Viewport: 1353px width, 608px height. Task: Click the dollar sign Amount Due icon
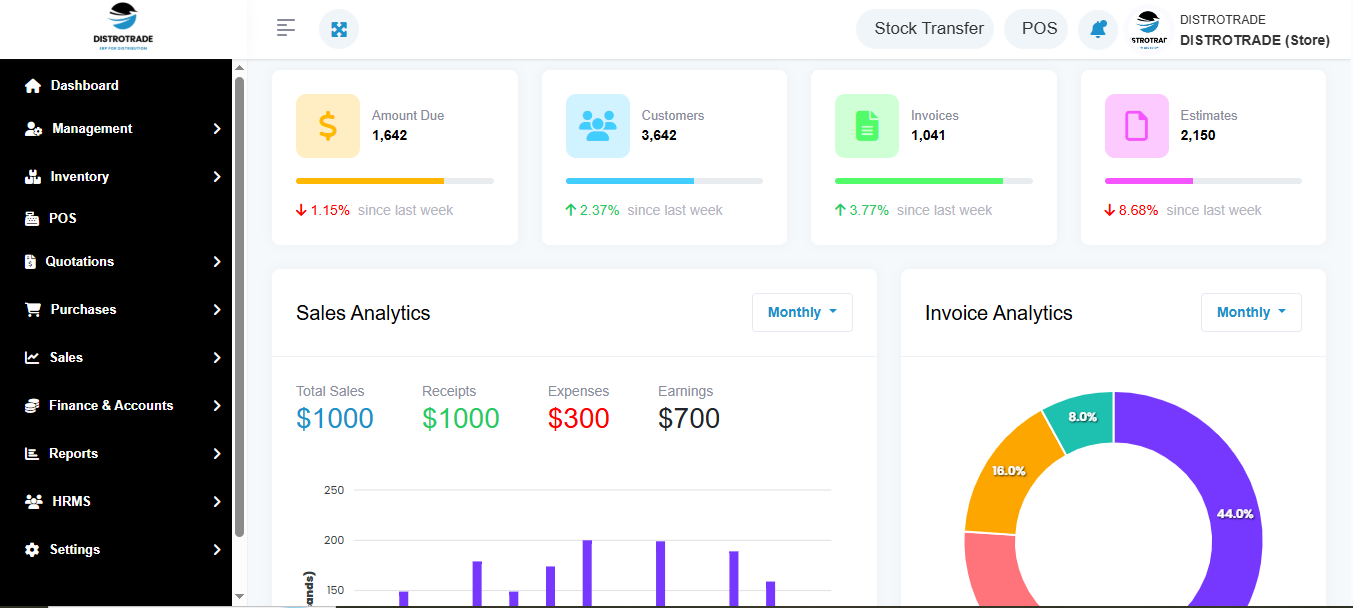coord(328,126)
